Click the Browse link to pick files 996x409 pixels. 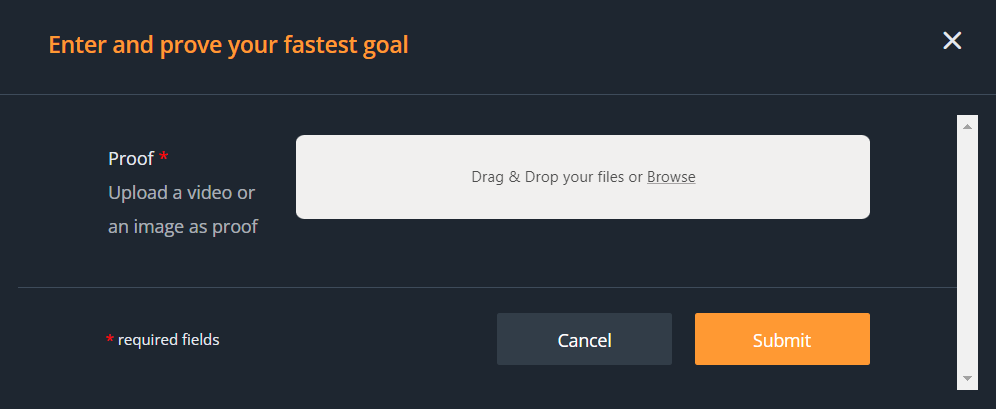671,177
